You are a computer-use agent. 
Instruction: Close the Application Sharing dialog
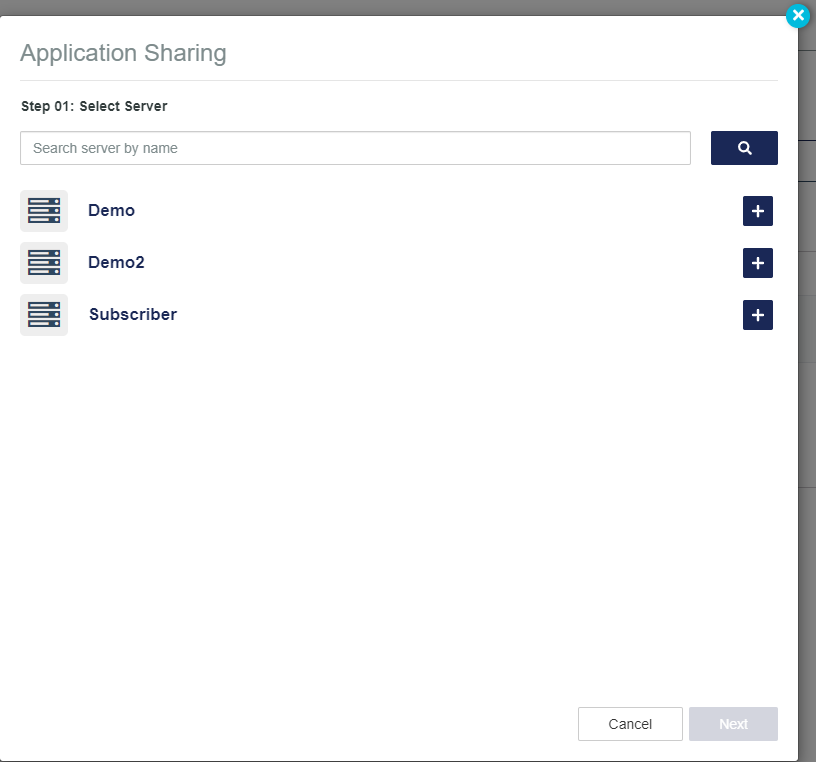coord(797,16)
